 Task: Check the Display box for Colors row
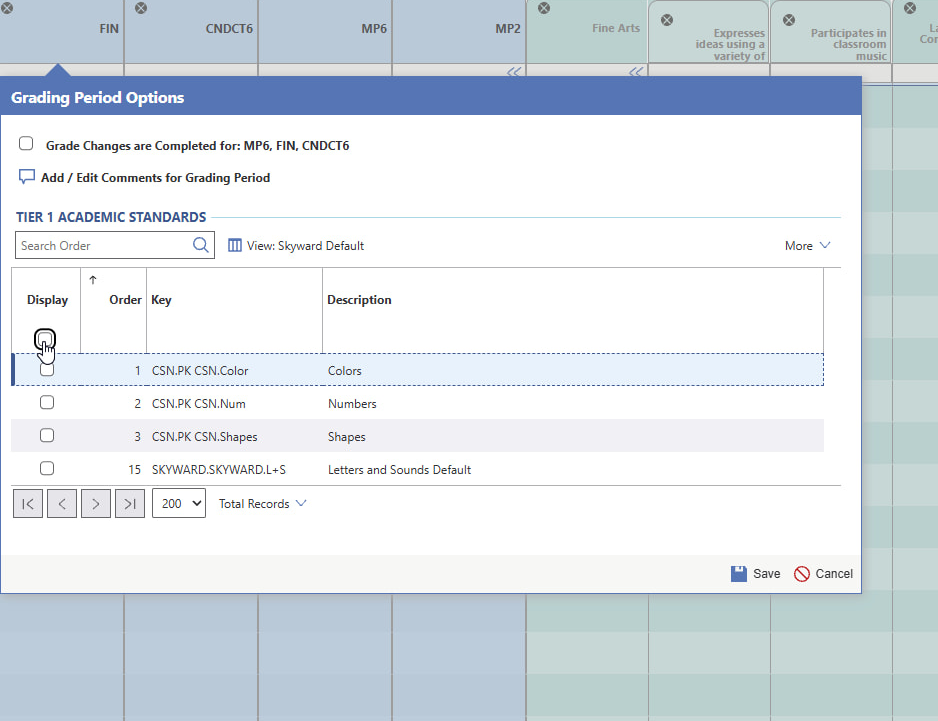[x=47, y=370]
